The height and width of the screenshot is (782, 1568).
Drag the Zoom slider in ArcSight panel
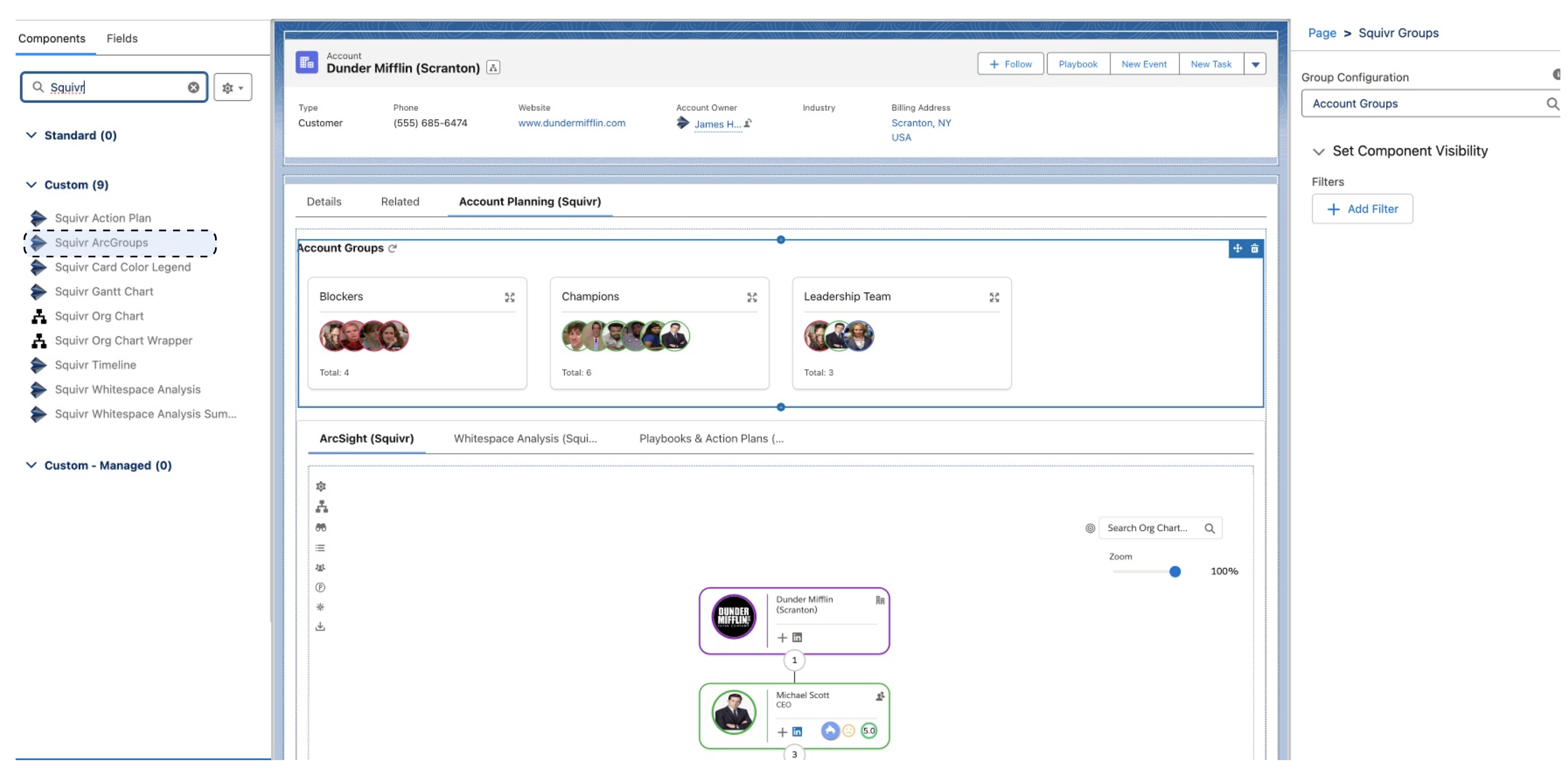pyautogui.click(x=1175, y=571)
